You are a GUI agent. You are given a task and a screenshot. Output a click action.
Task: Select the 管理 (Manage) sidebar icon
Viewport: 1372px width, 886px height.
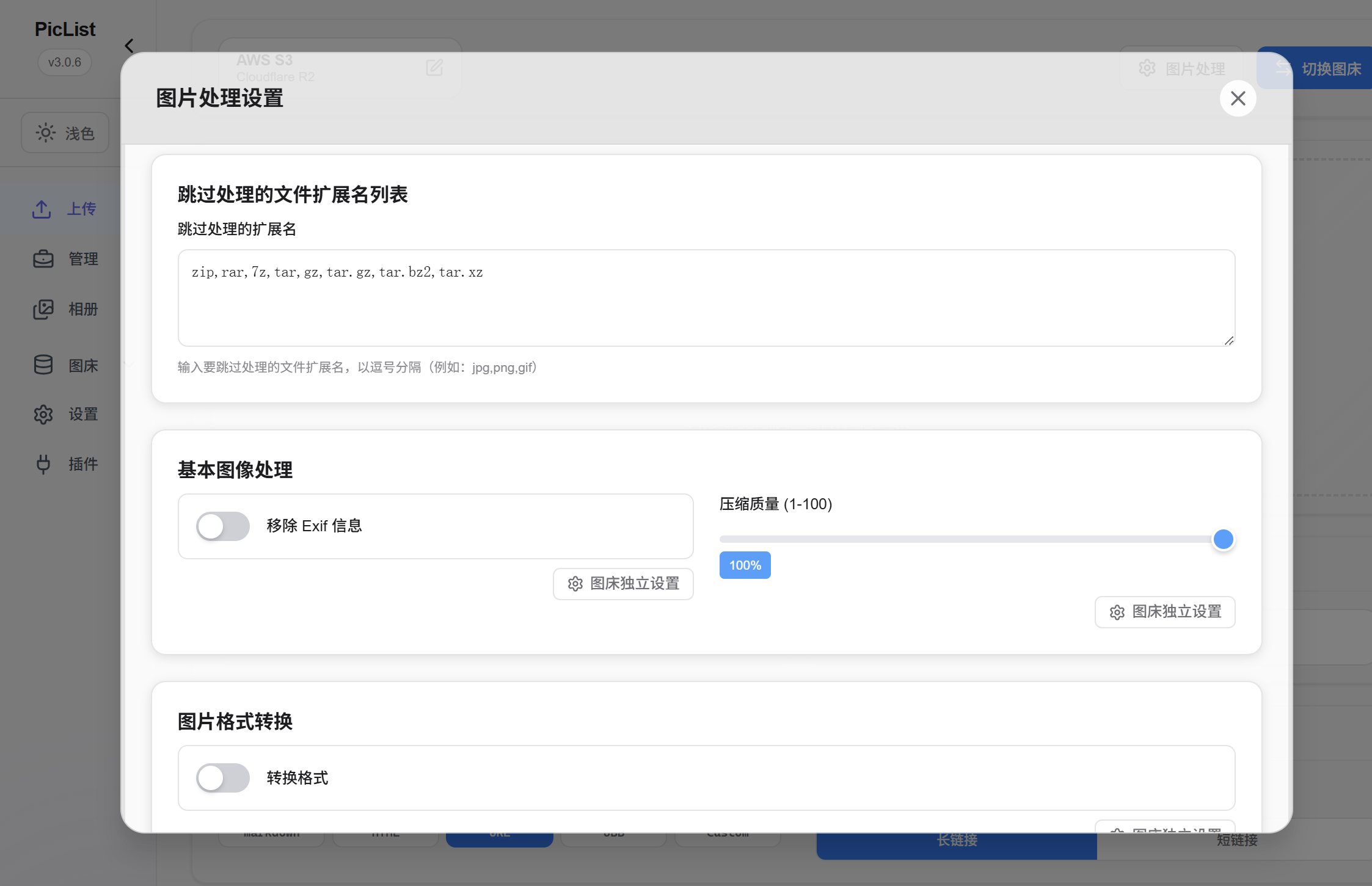pyautogui.click(x=43, y=258)
